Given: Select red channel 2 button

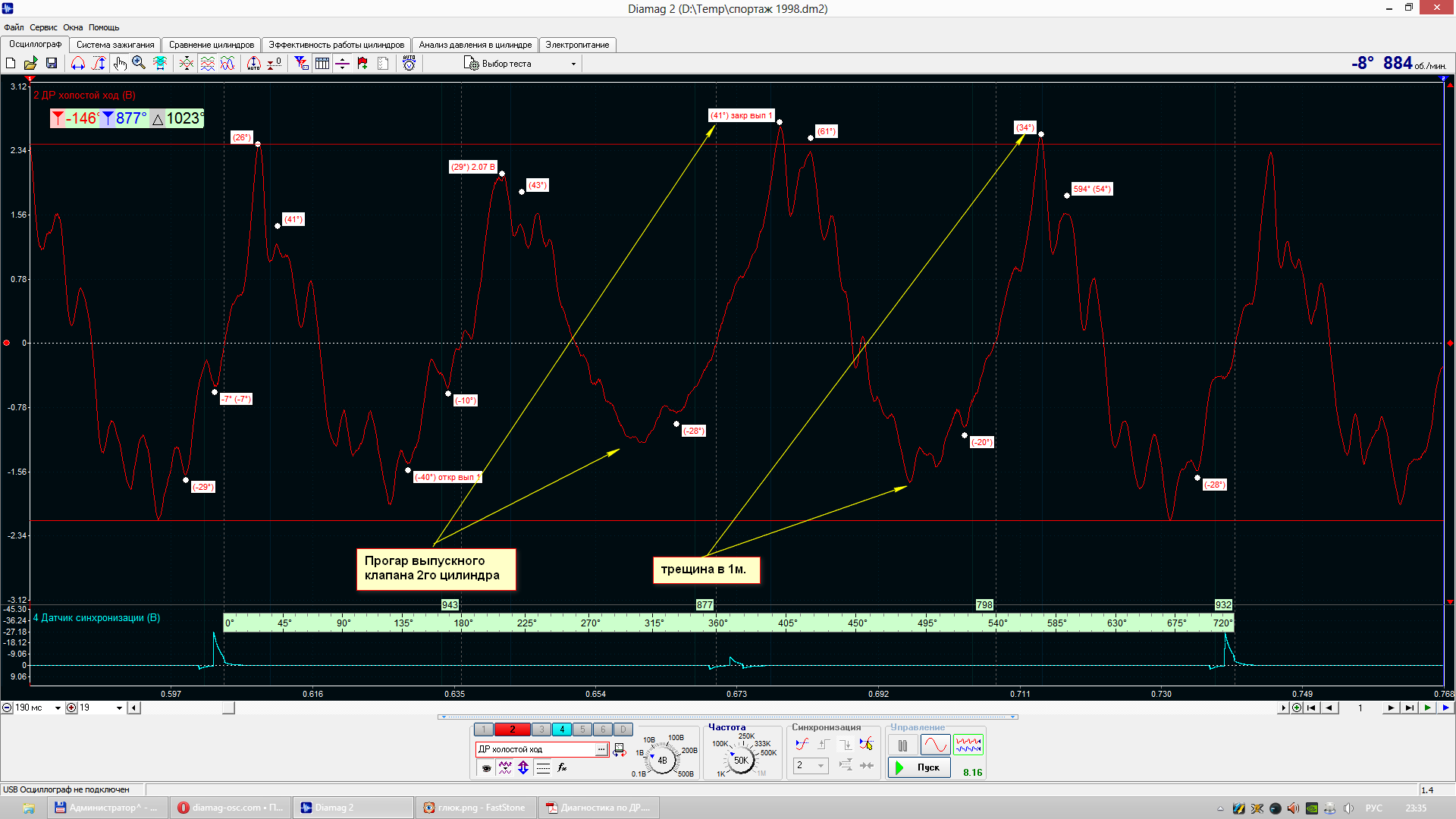Looking at the screenshot, I should click(512, 730).
